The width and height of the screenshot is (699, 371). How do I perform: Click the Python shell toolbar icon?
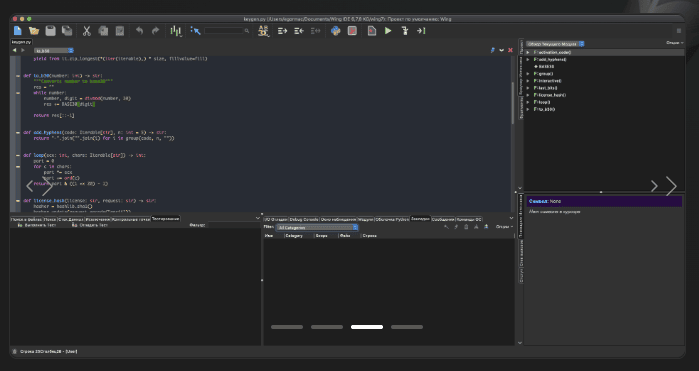[336, 31]
